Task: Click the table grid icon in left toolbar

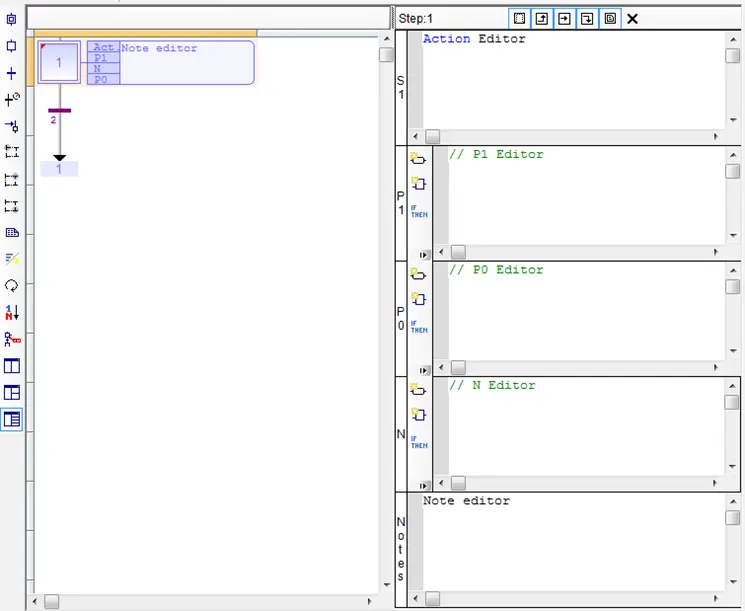Action: (x=12, y=232)
